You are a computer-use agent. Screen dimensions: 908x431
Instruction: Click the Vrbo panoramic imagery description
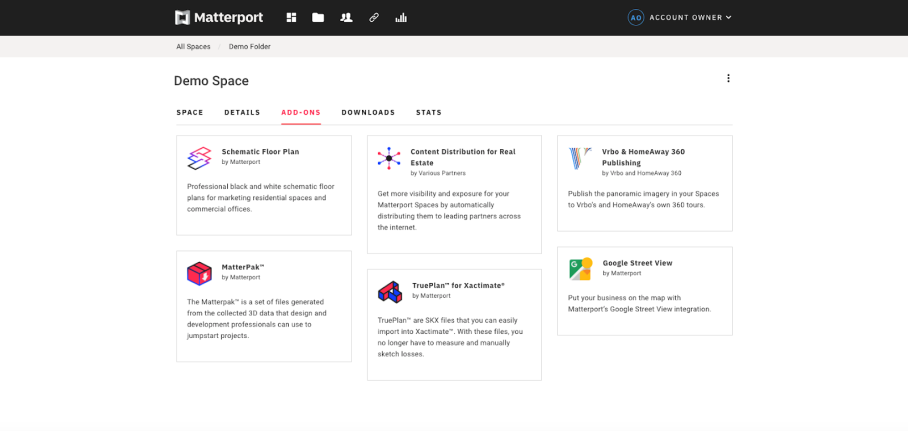click(x=643, y=199)
